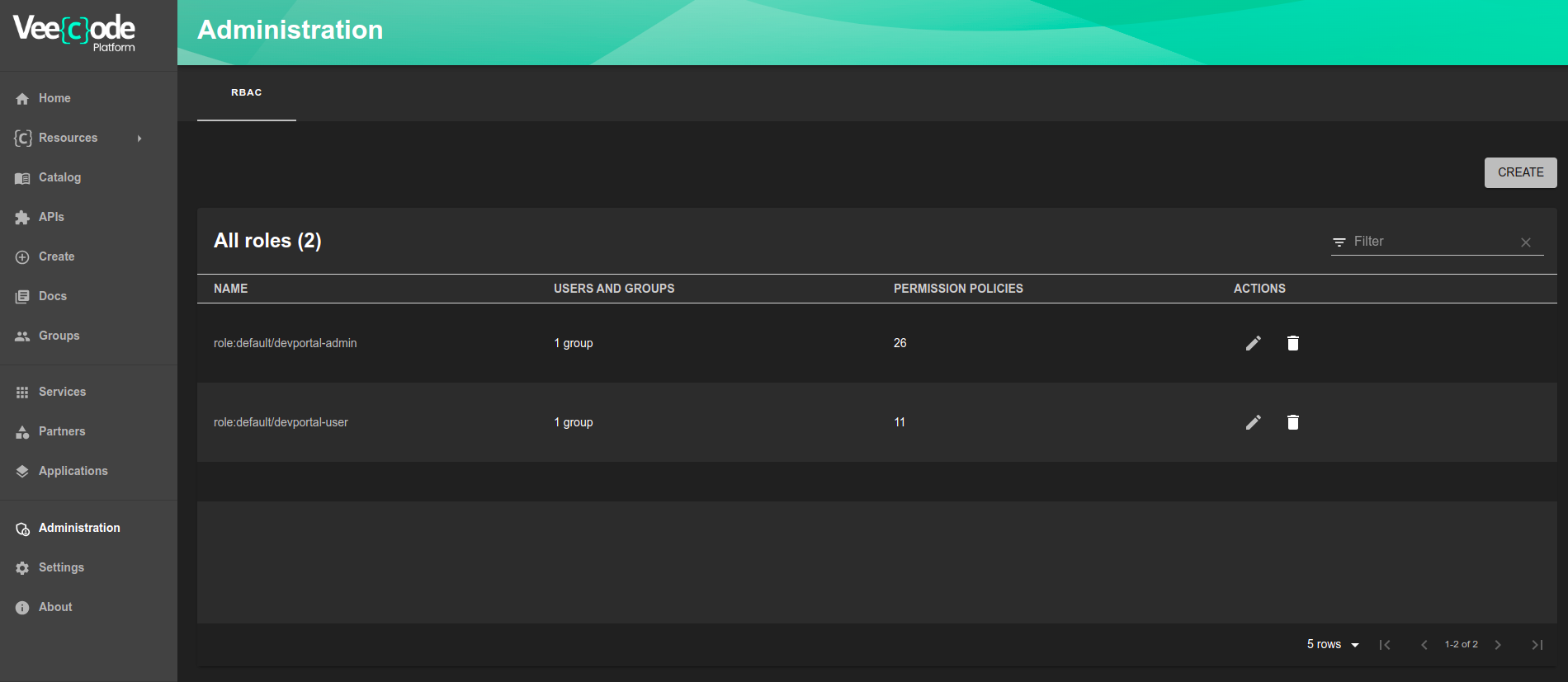Open Catalog from the sidebar

pos(59,177)
